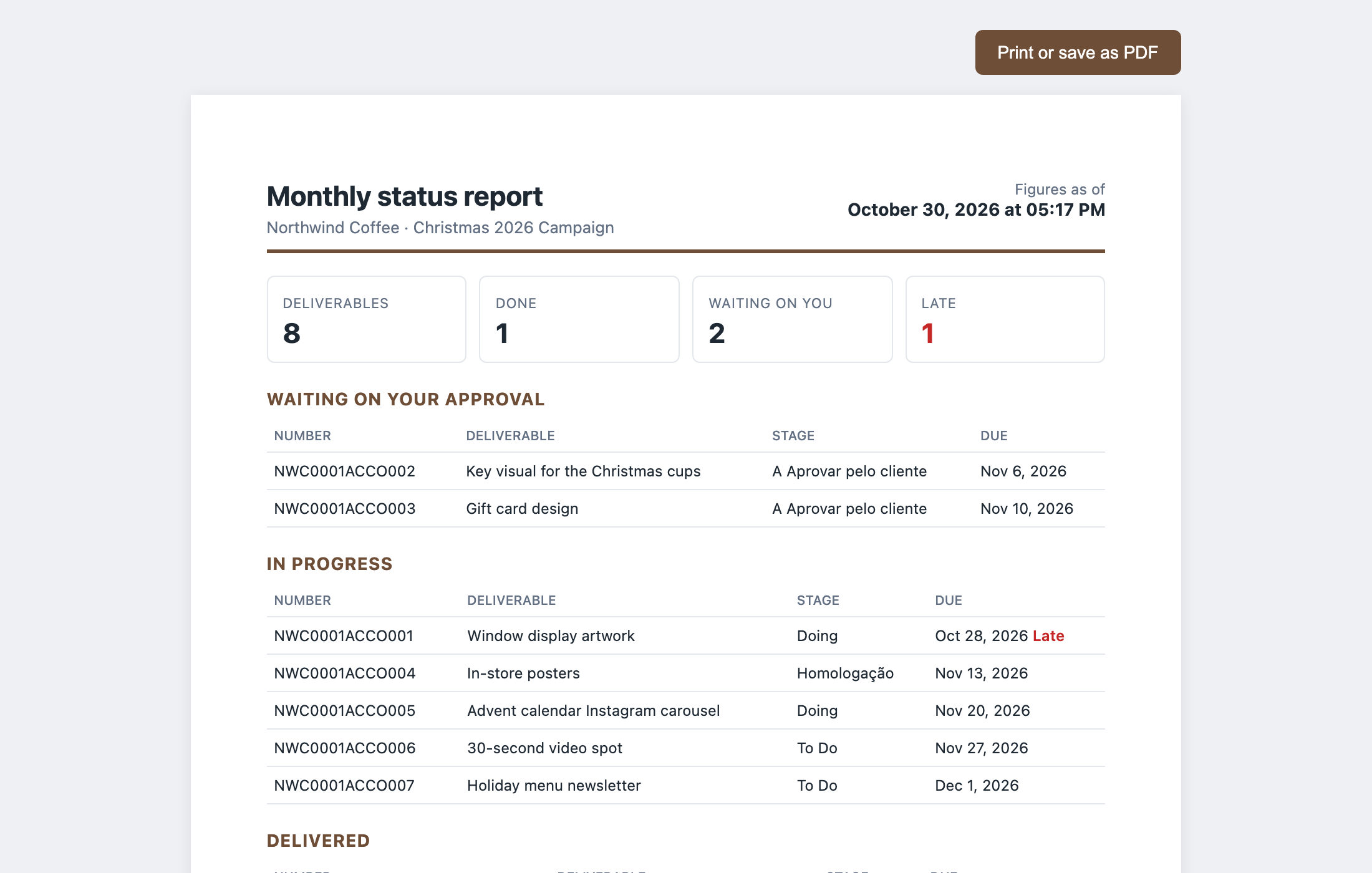Image resolution: width=1372 pixels, height=873 pixels.
Task: Click the 30-second video spot deliverable
Action: coord(544,748)
